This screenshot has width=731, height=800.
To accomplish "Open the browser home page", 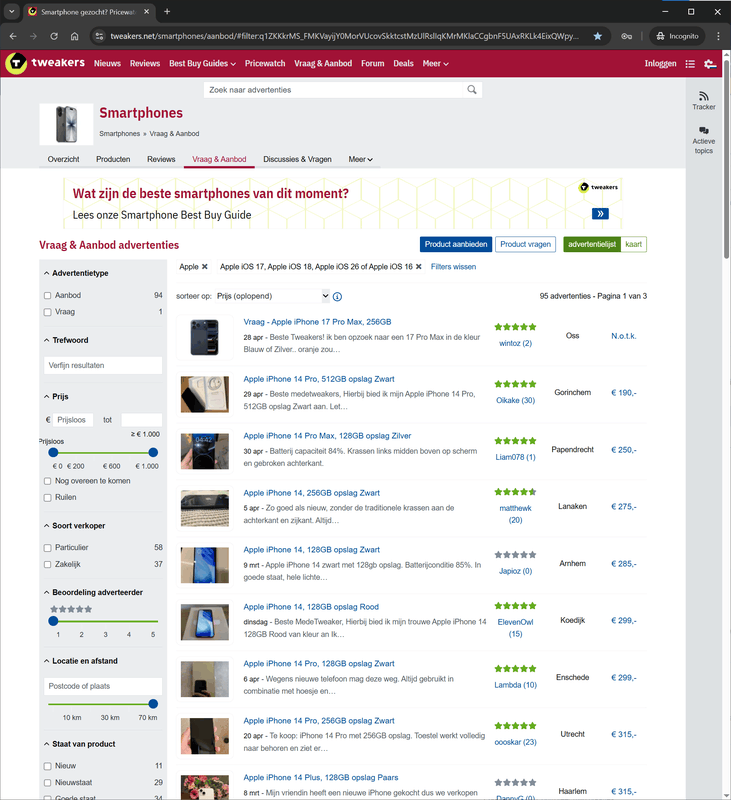I will point(74,36).
